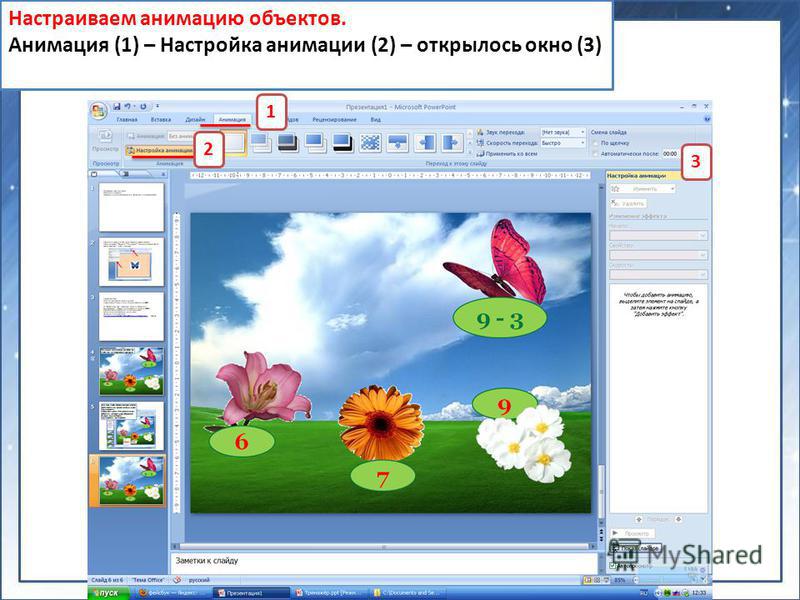Select the wipe right arrow transition
The image size is (800, 600).
[452, 142]
